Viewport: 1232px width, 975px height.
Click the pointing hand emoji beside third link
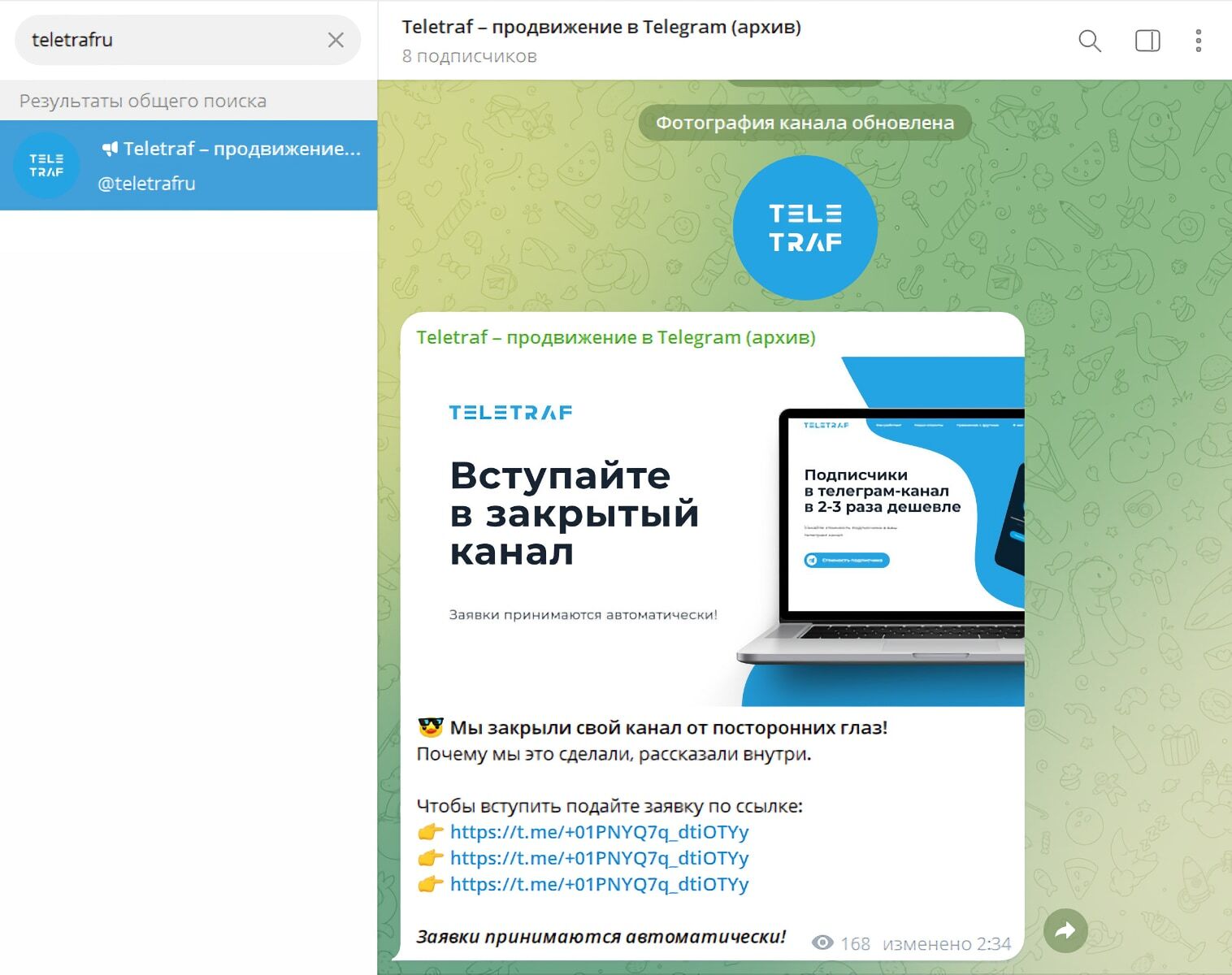[x=430, y=884]
